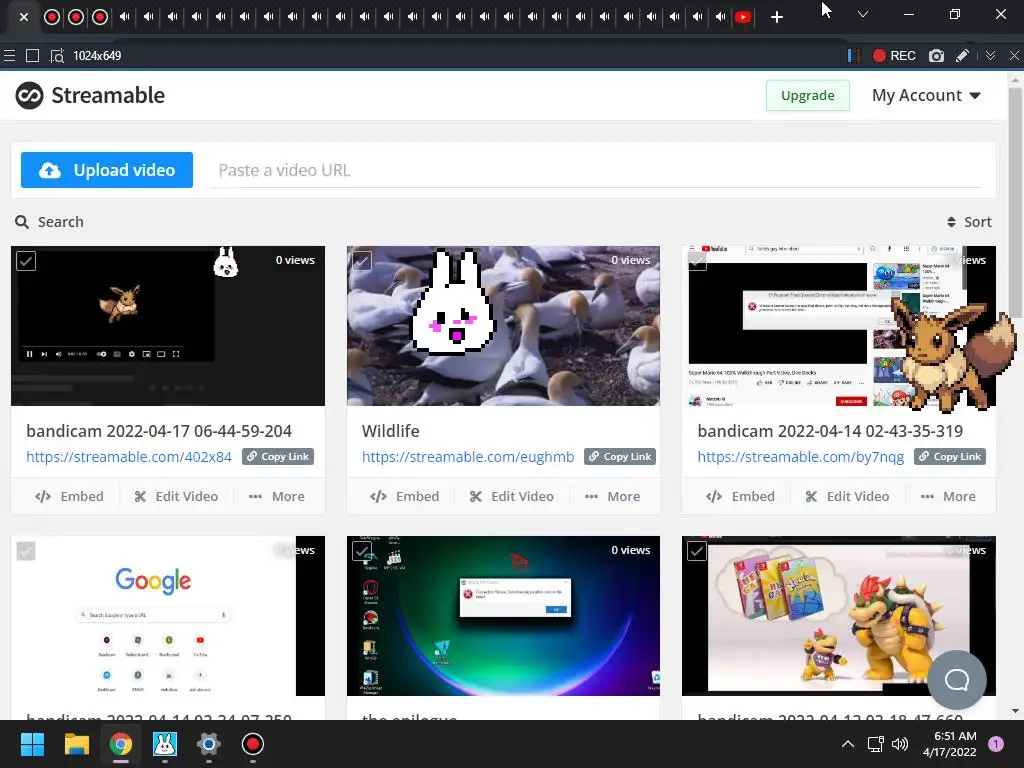Open the notification badge in the tray
Screen dimensions: 1024x768
click(996, 743)
